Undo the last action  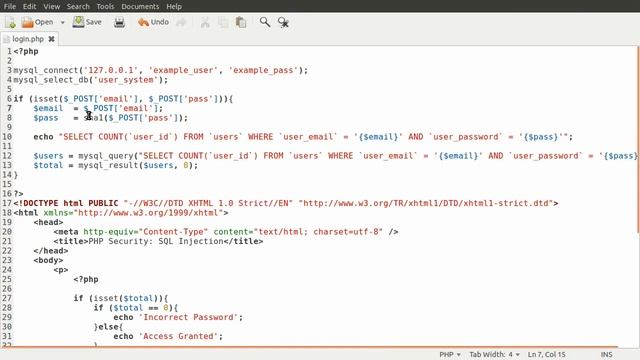153,22
